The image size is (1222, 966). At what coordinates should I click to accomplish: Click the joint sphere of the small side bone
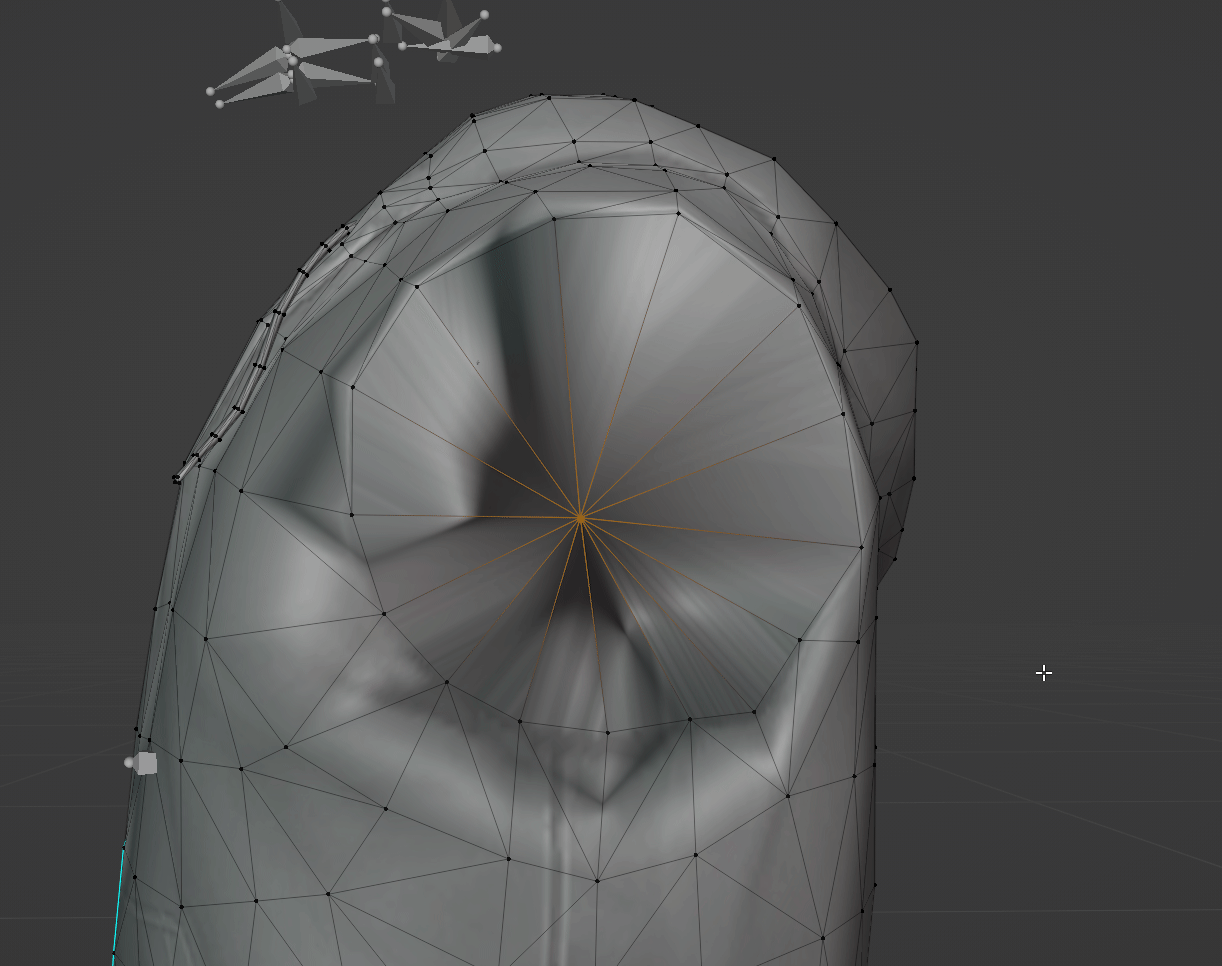[130, 763]
